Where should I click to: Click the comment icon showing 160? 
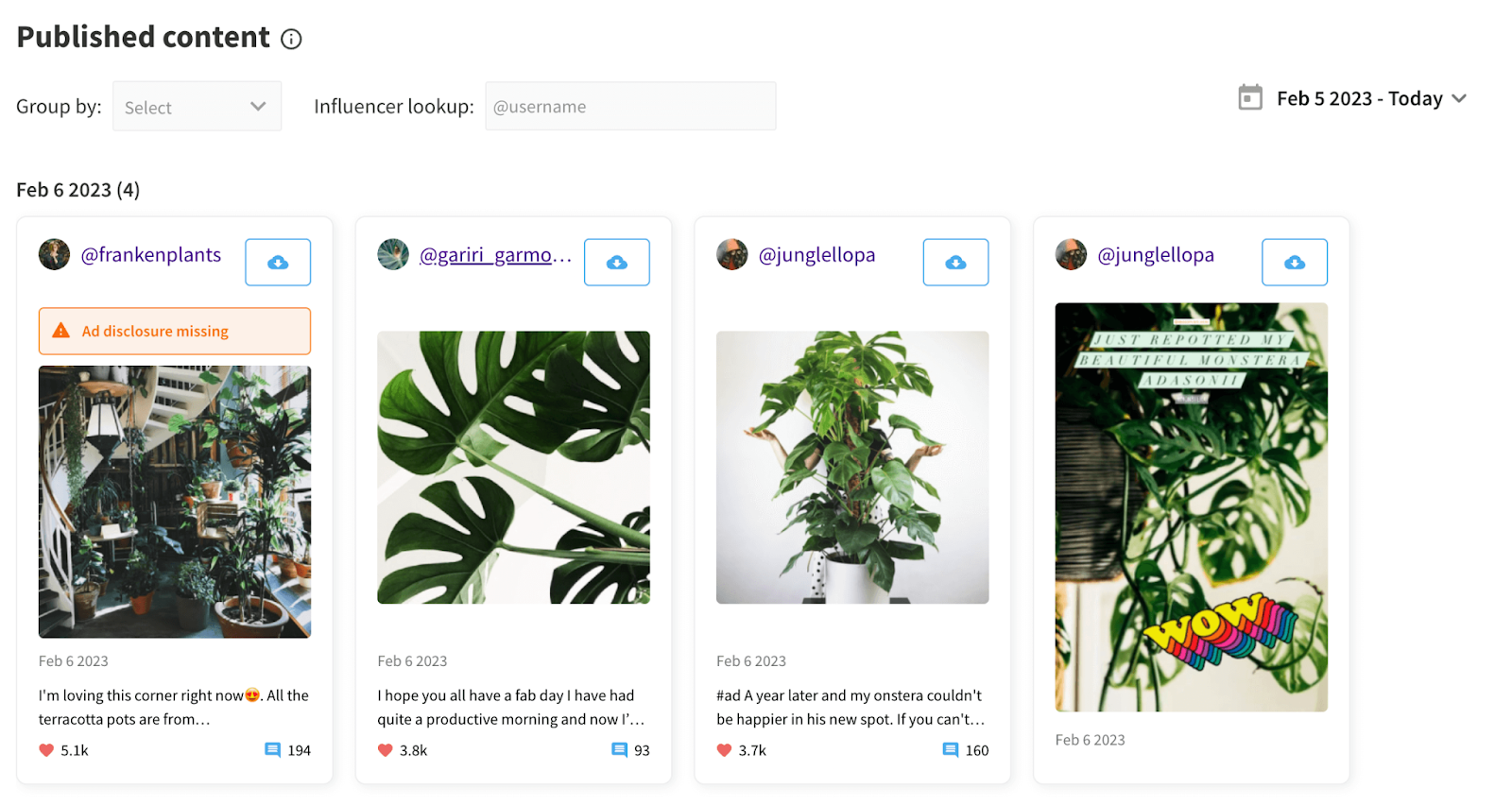tap(950, 749)
